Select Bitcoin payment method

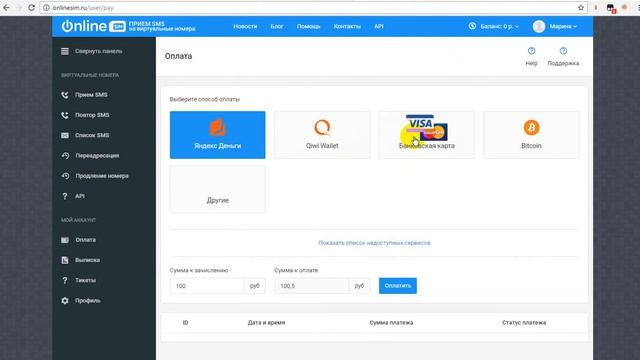(x=531, y=135)
